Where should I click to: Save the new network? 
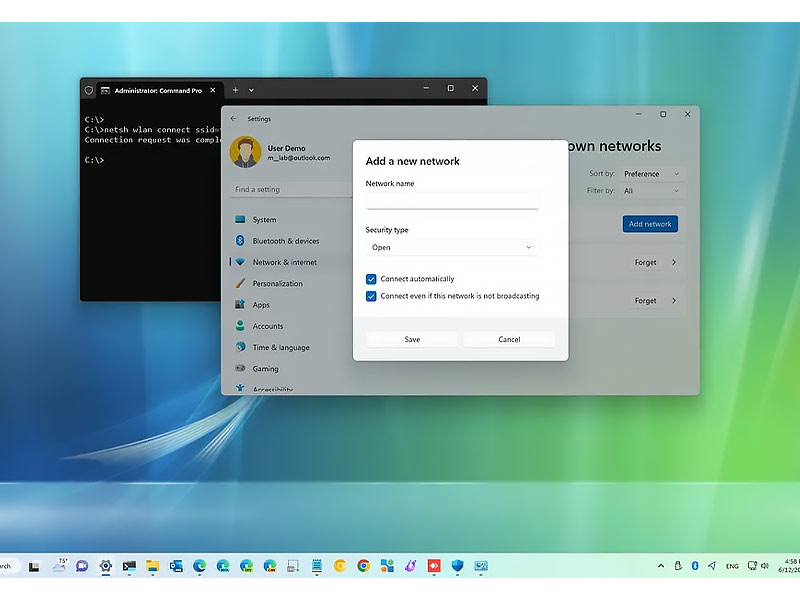click(x=412, y=339)
